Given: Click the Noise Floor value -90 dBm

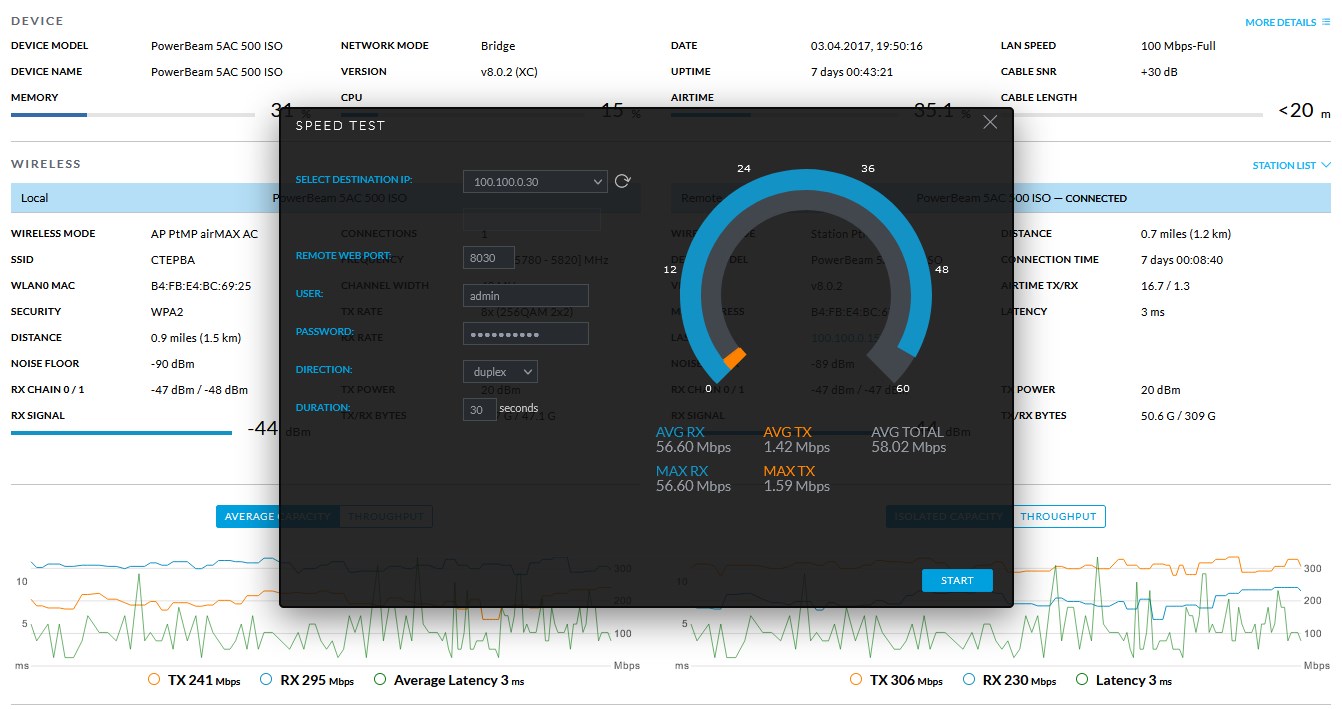Looking at the screenshot, I should click(x=173, y=364).
